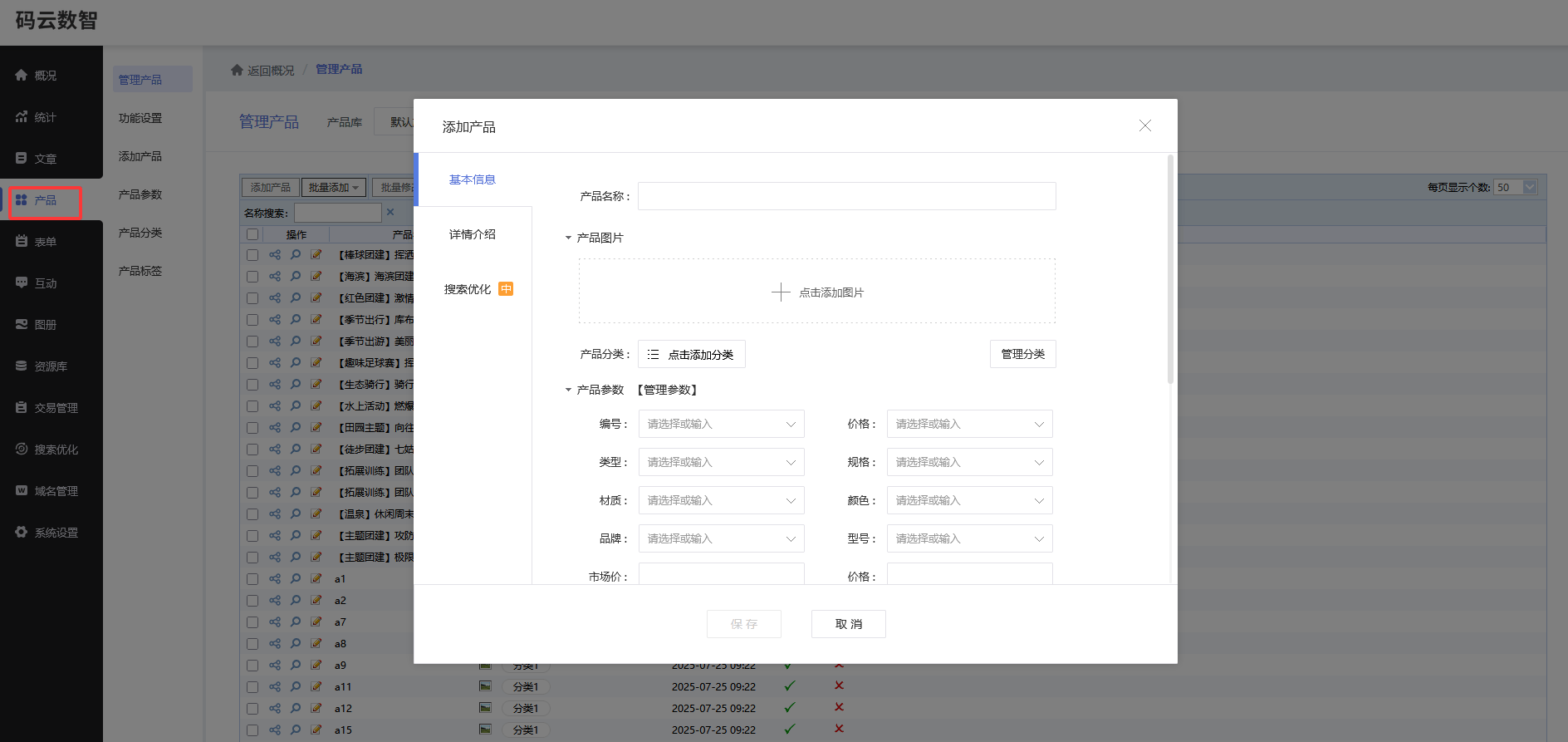Click the green checkmark in a12 row
1568x742 pixels.
[789, 708]
